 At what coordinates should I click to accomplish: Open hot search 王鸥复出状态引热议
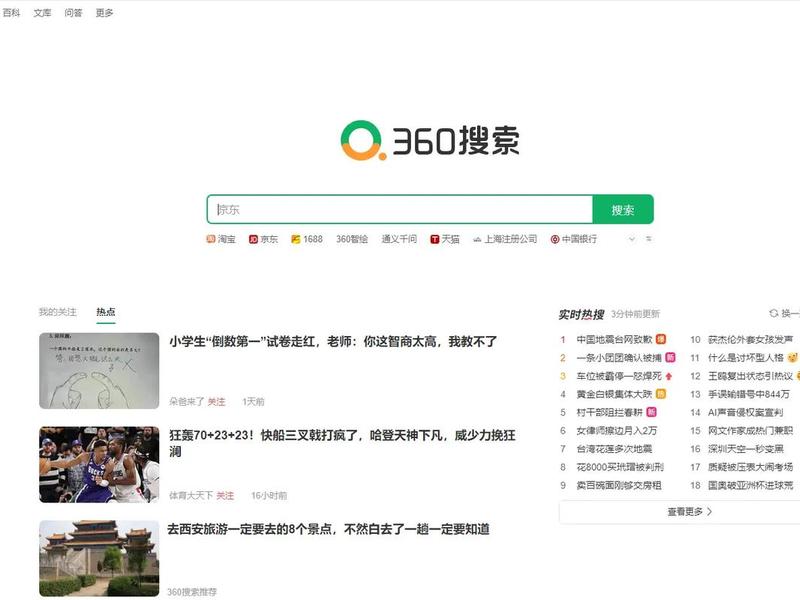(x=751, y=376)
